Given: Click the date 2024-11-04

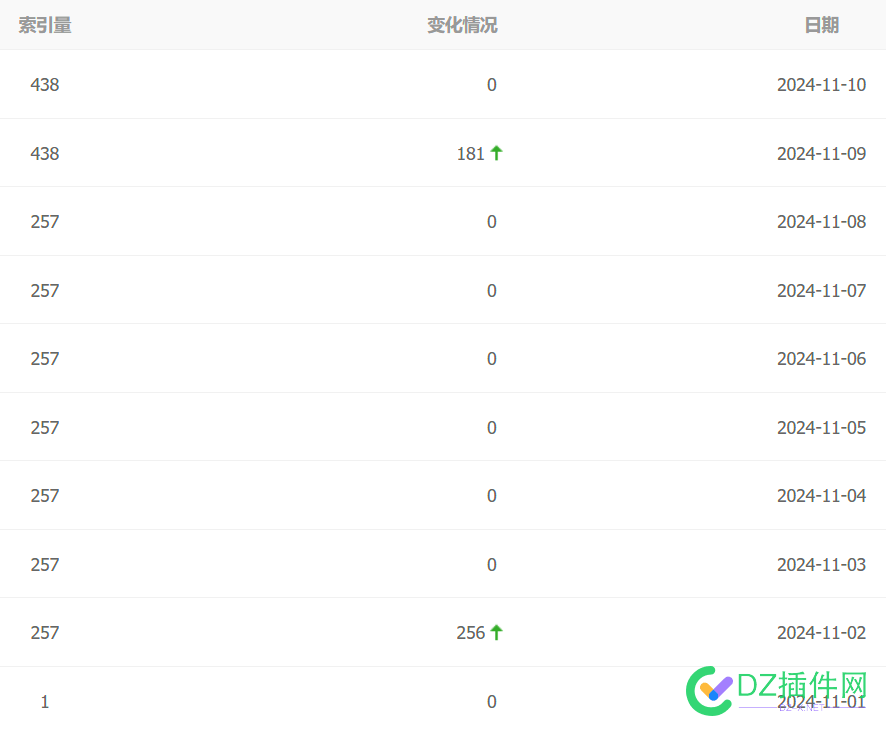Looking at the screenshot, I should [x=821, y=495].
